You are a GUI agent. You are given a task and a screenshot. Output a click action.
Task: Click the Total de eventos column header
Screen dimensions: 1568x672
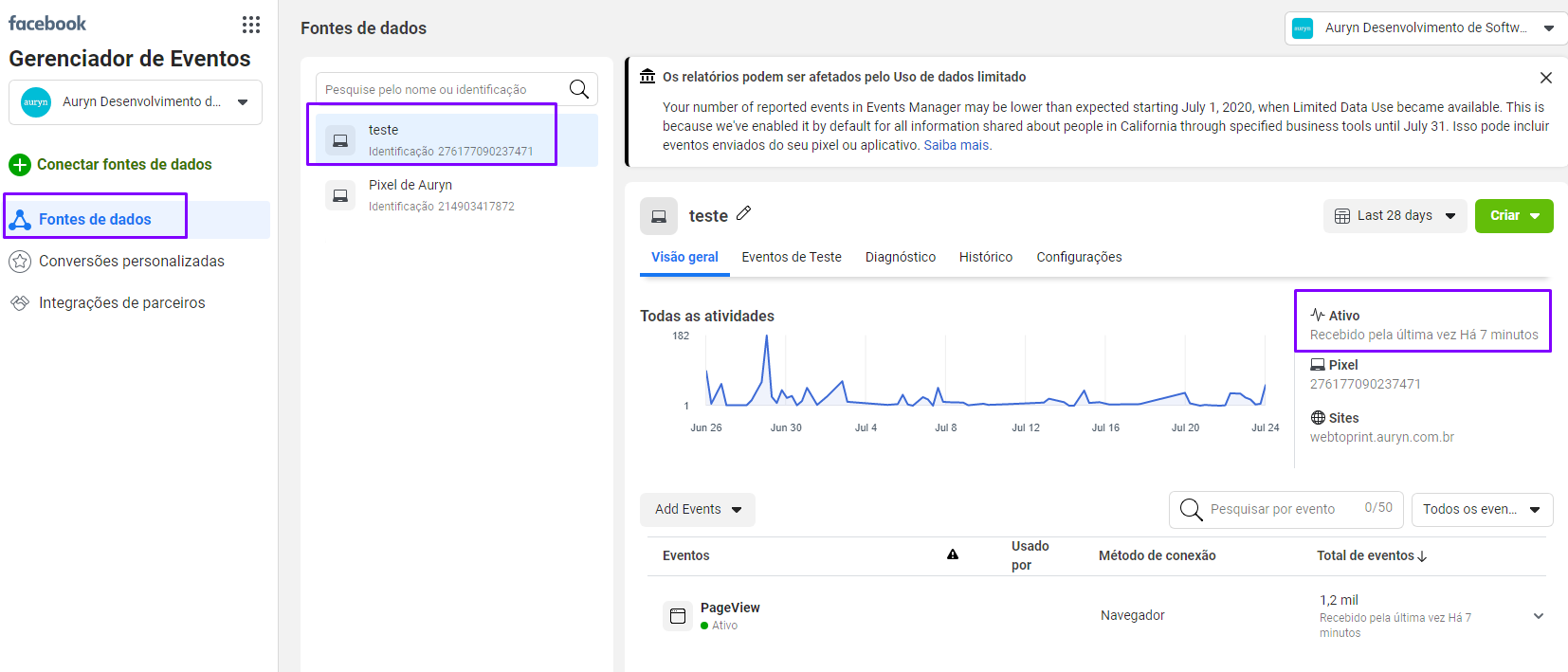1365,556
